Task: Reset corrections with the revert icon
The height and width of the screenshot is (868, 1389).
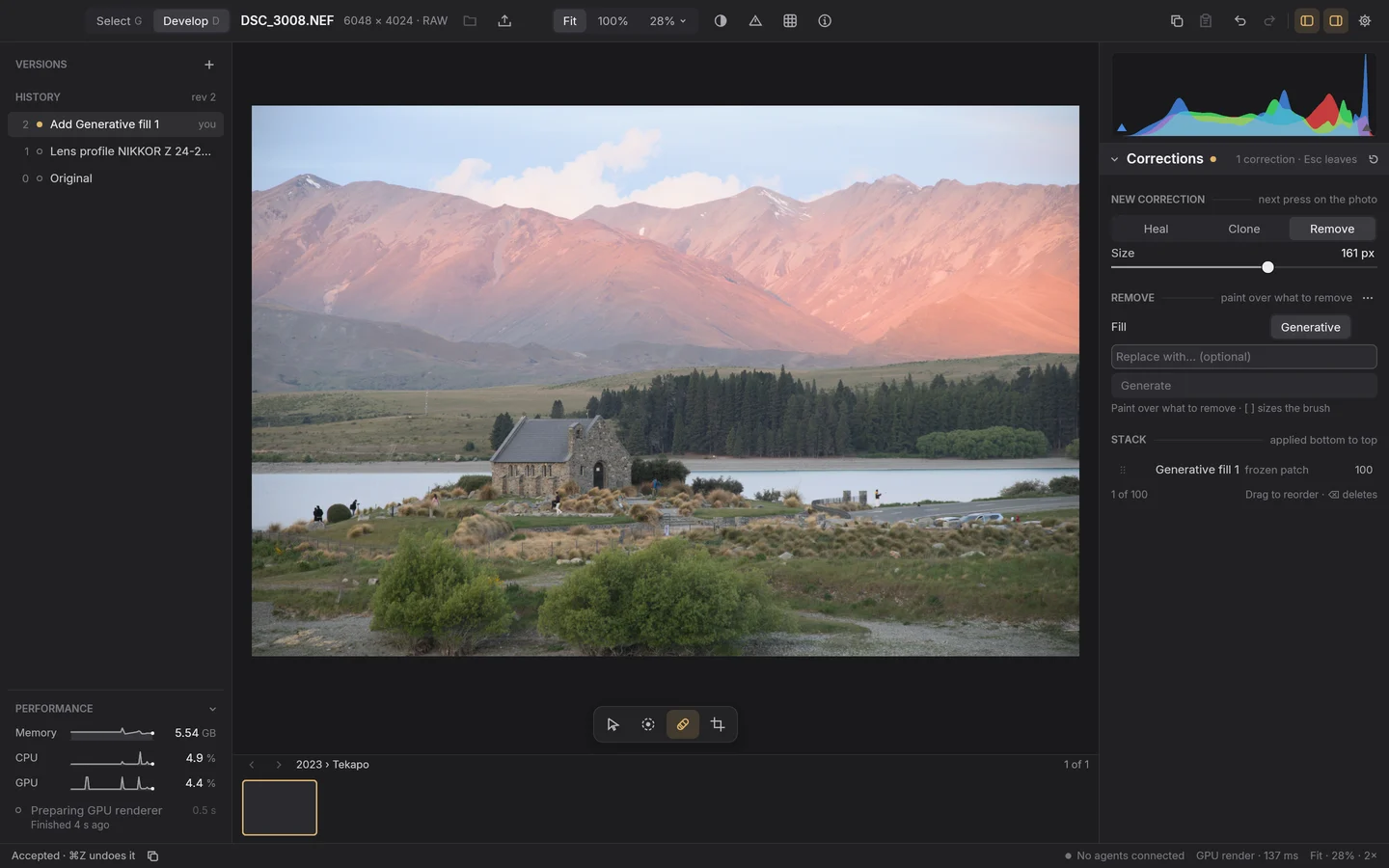Action: [1374, 159]
